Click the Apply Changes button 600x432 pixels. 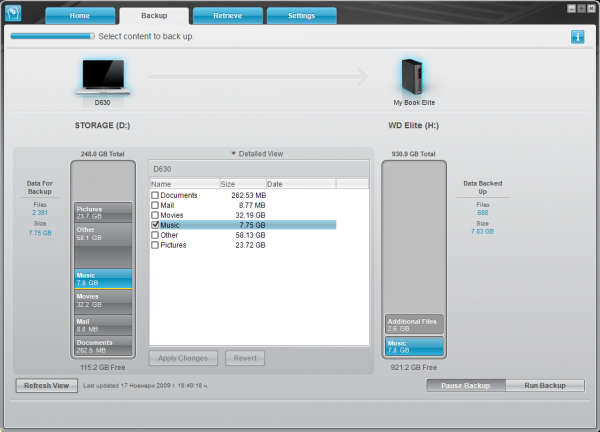coord(183,358)
